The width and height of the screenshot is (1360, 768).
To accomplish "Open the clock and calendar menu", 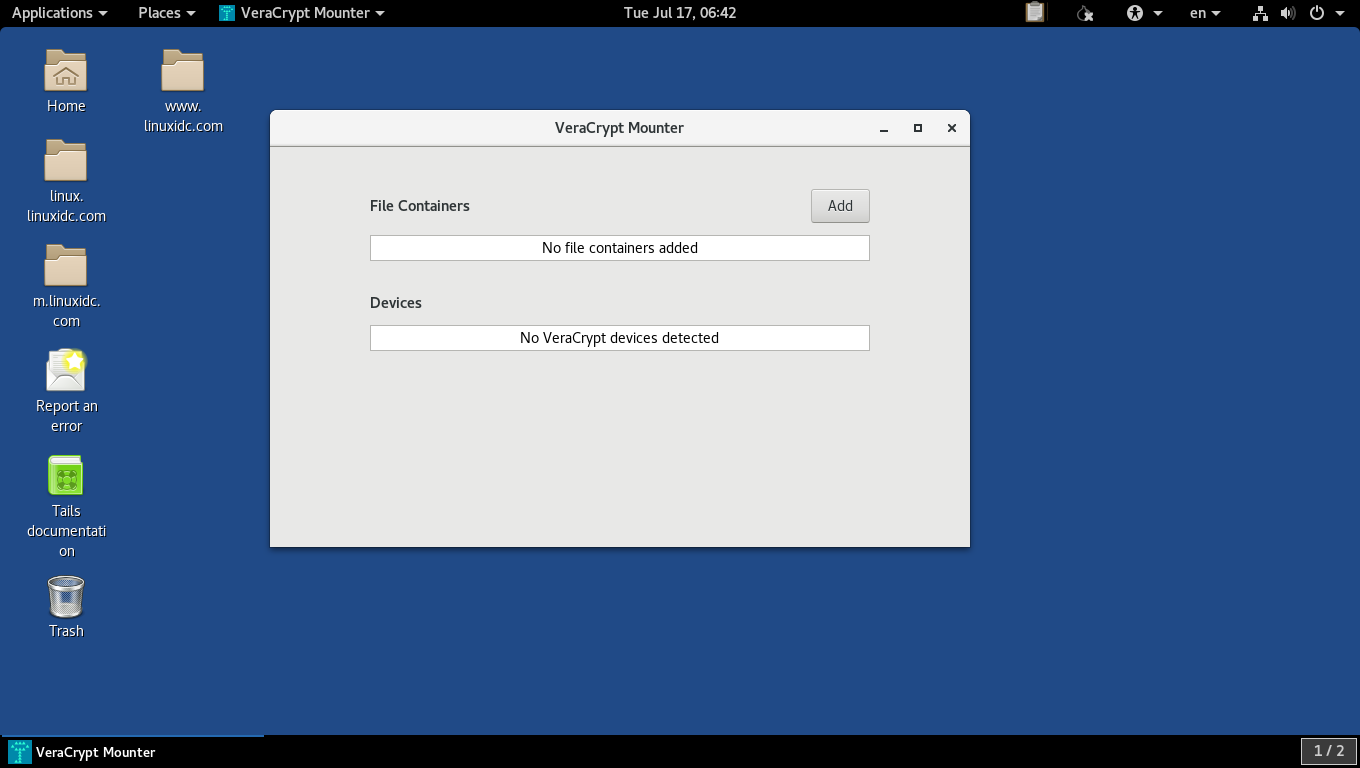I will [680, 13].
